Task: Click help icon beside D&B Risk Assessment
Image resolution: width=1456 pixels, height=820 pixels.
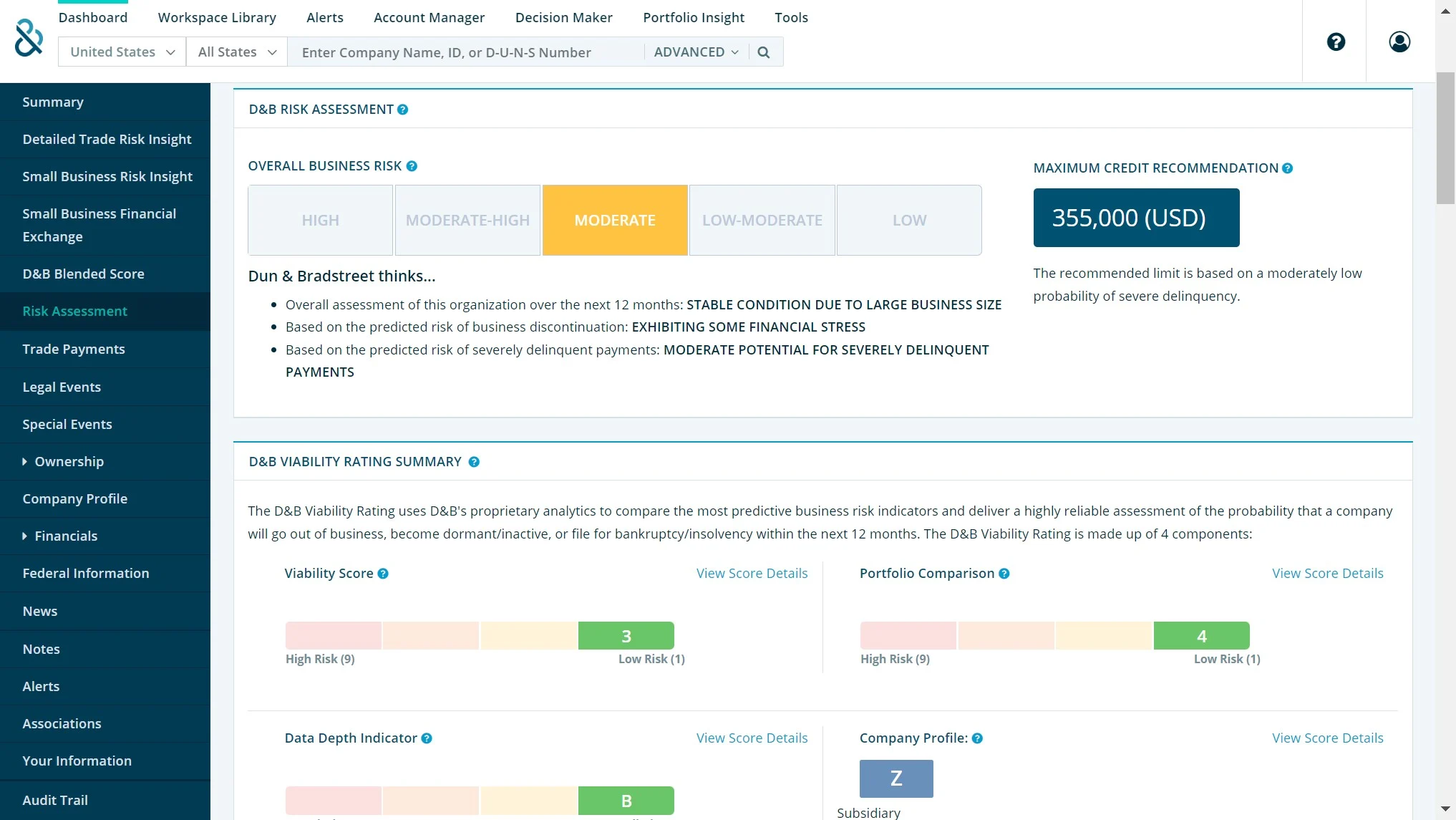Action: point(403,110)
